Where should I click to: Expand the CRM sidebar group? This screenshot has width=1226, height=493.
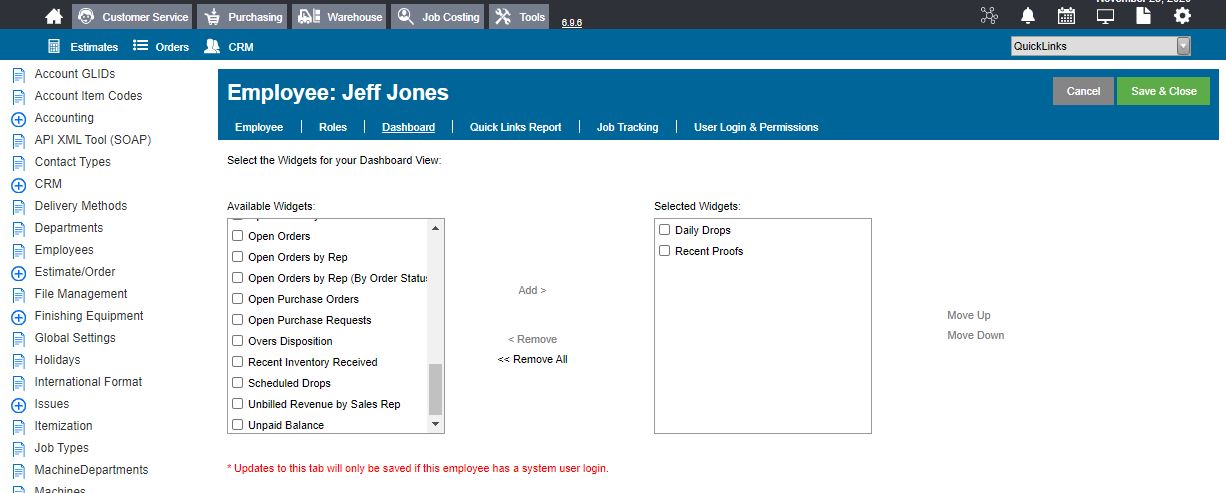[x=18, y=184]
